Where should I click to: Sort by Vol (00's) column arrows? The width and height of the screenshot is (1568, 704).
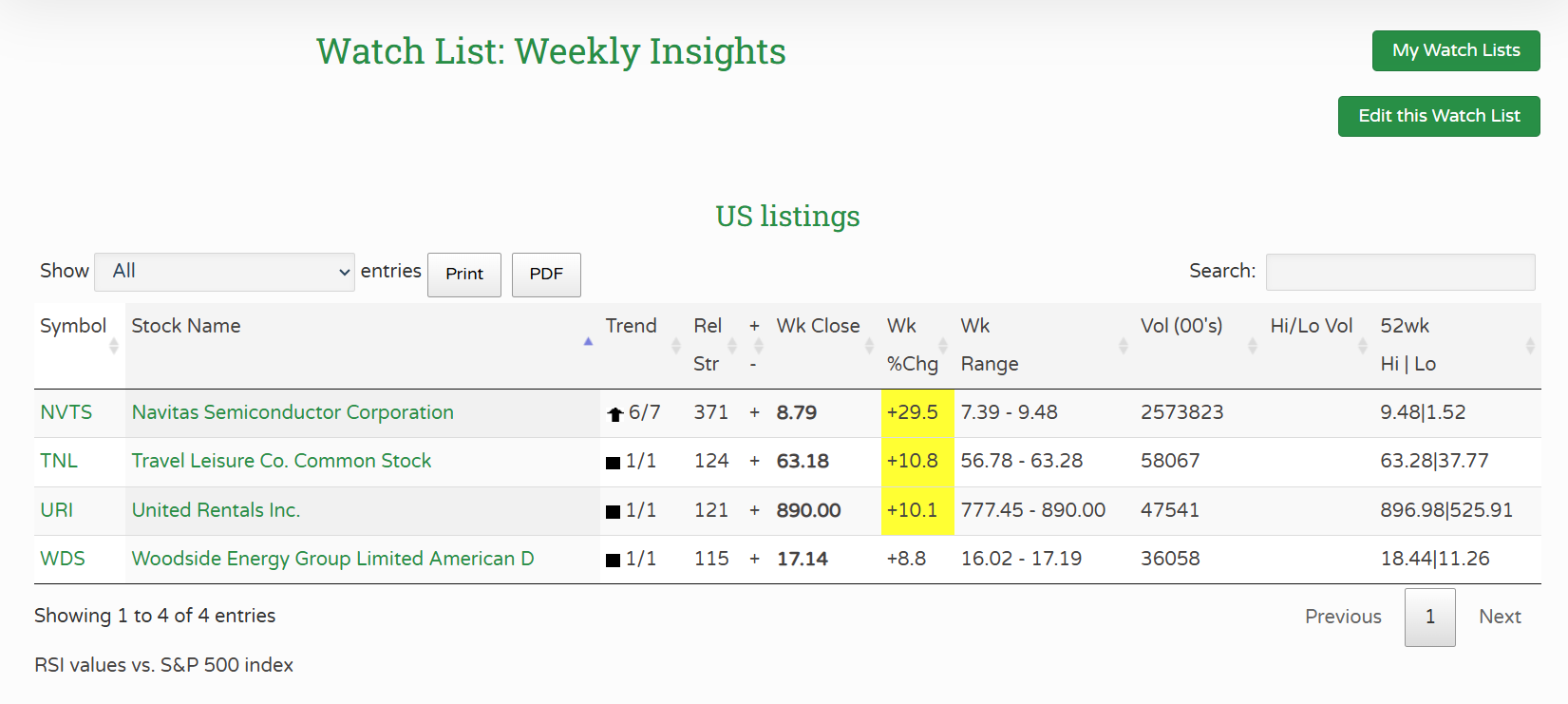[x=1253, y=345]
